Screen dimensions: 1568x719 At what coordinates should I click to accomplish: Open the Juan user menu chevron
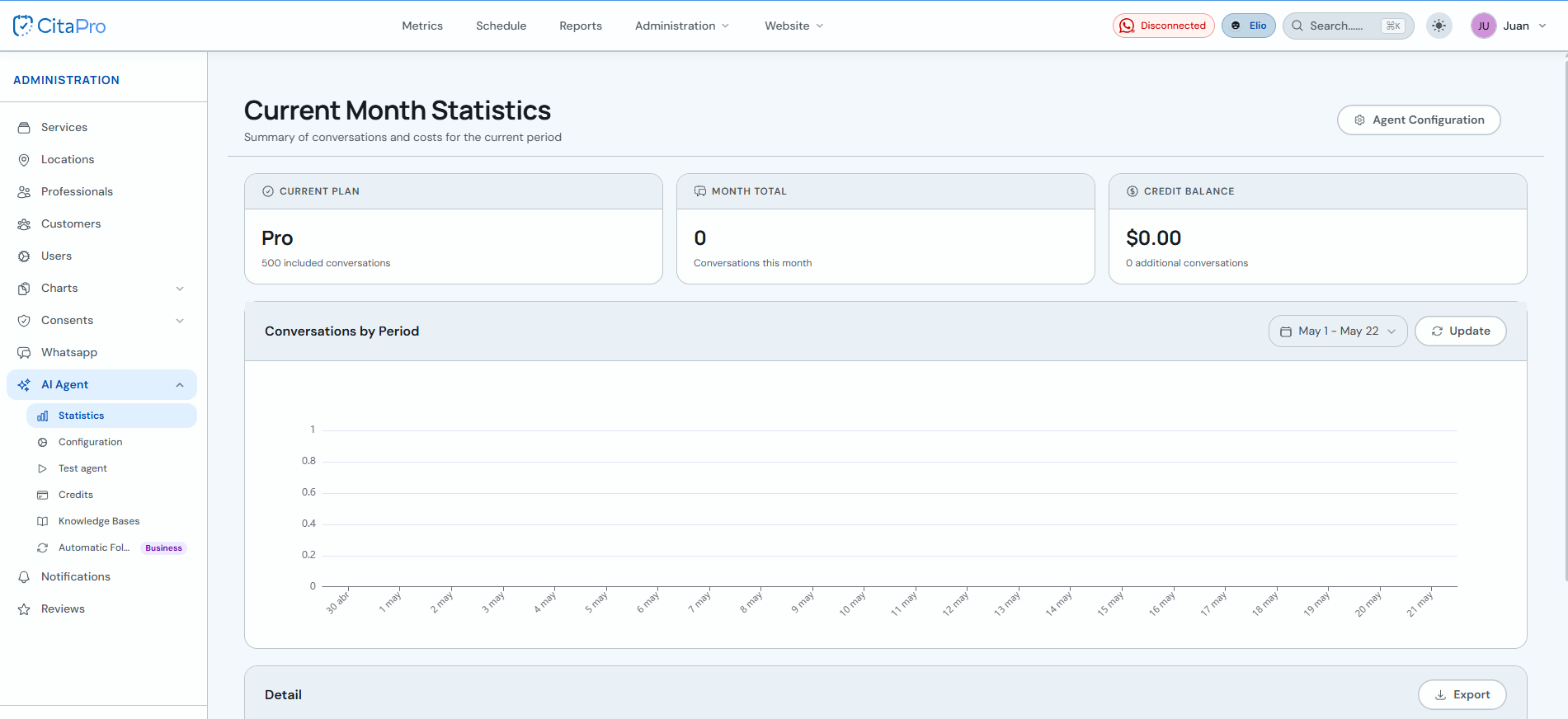1542,26
